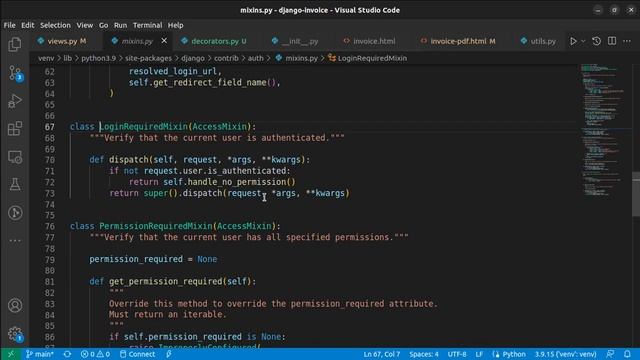
Task: Select interpreter 3.9.15 venv
Action: click(566, 354)
